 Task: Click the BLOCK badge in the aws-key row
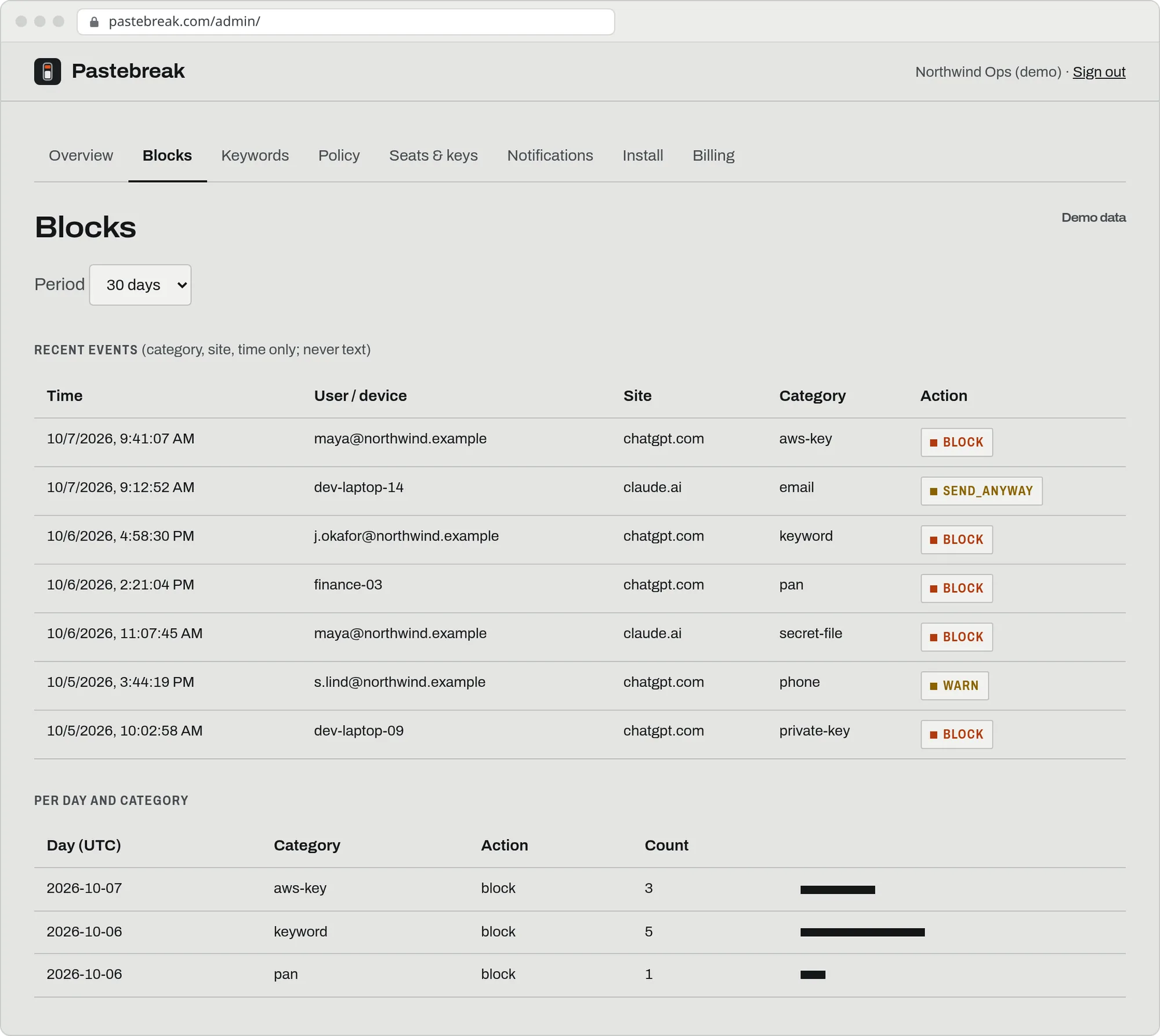pos(956,442)
